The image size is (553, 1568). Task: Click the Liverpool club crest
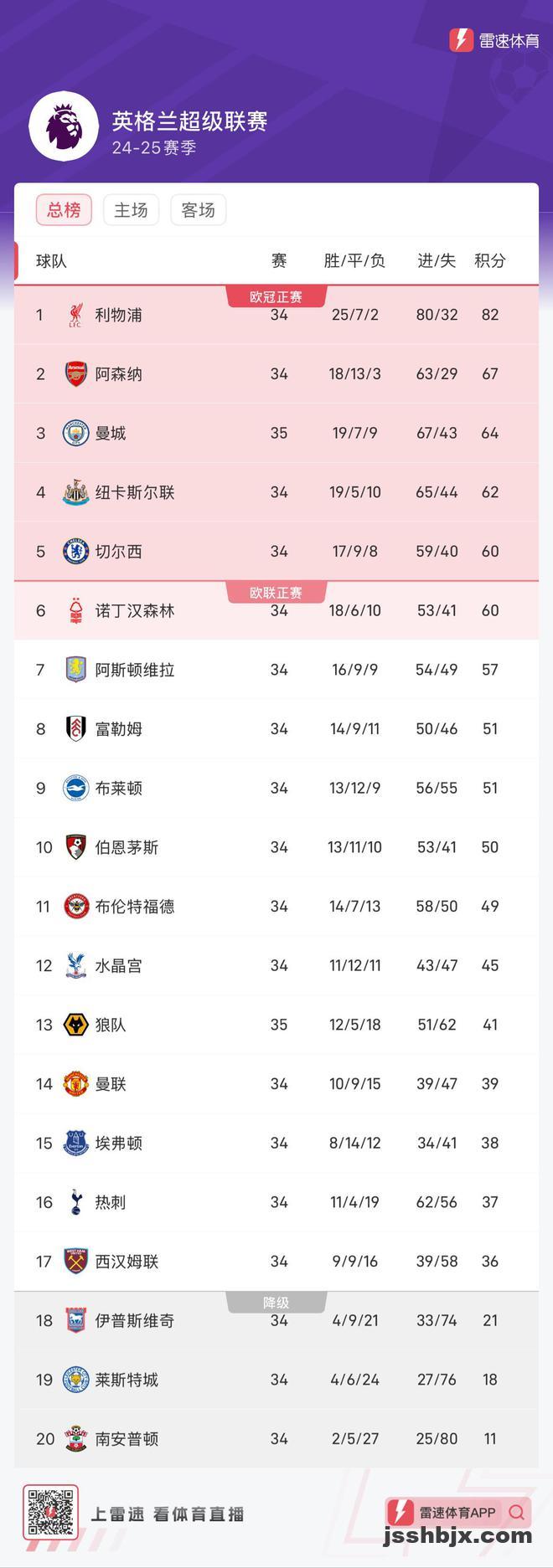point(76,315)
